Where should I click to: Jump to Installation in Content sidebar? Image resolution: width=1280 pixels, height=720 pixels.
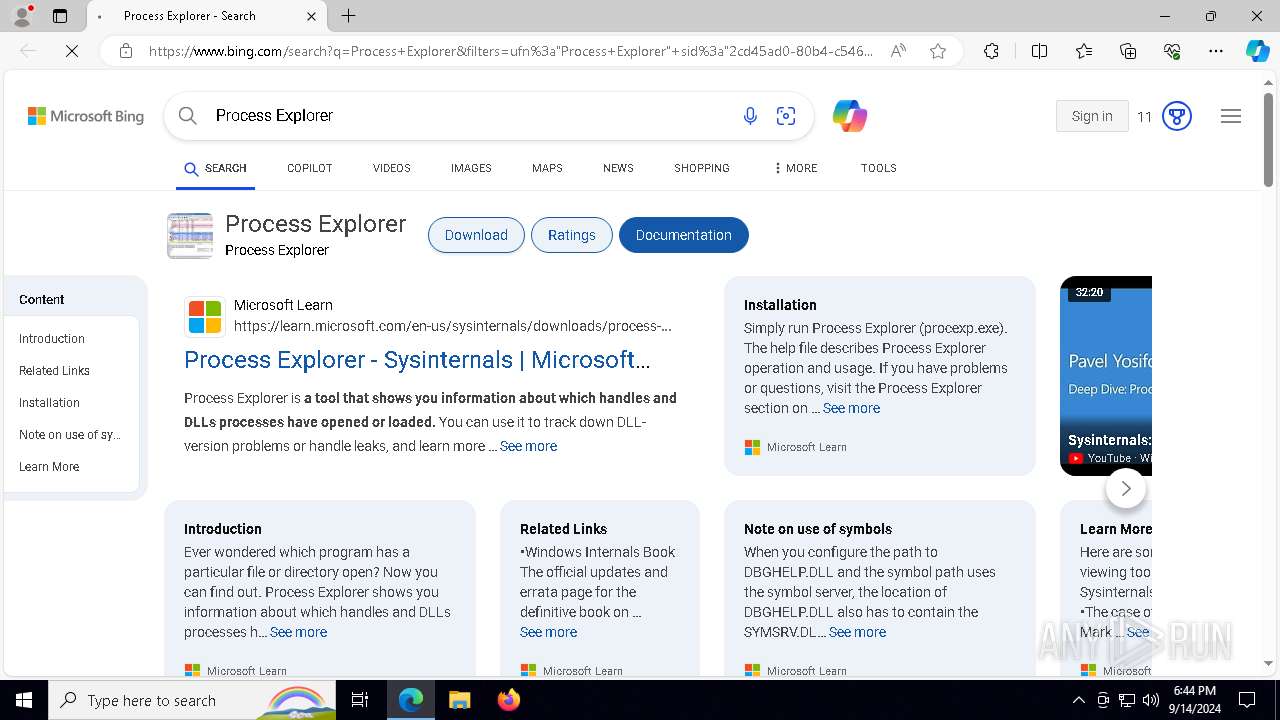click(x=49, y=403)
